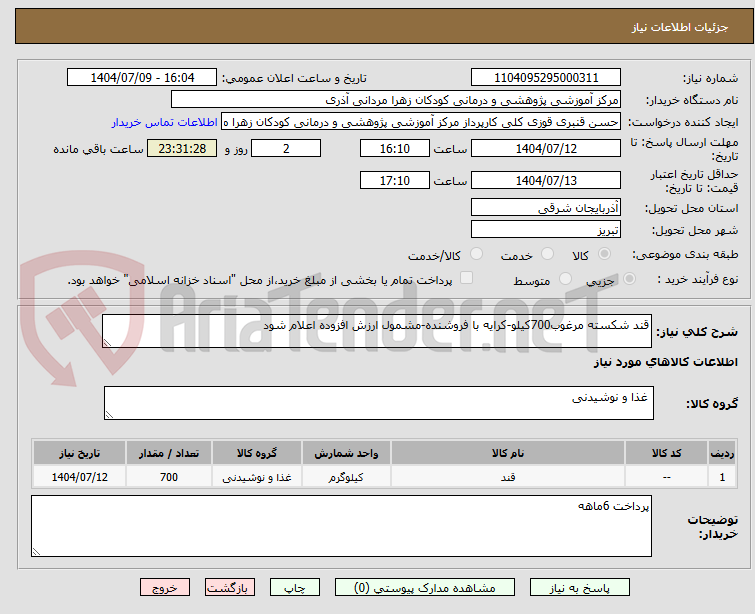Click the اطلاعات کالاهای مورد نیاز heading
The width and height of the screenshot is (755, 614).
(x=665, y=362)
